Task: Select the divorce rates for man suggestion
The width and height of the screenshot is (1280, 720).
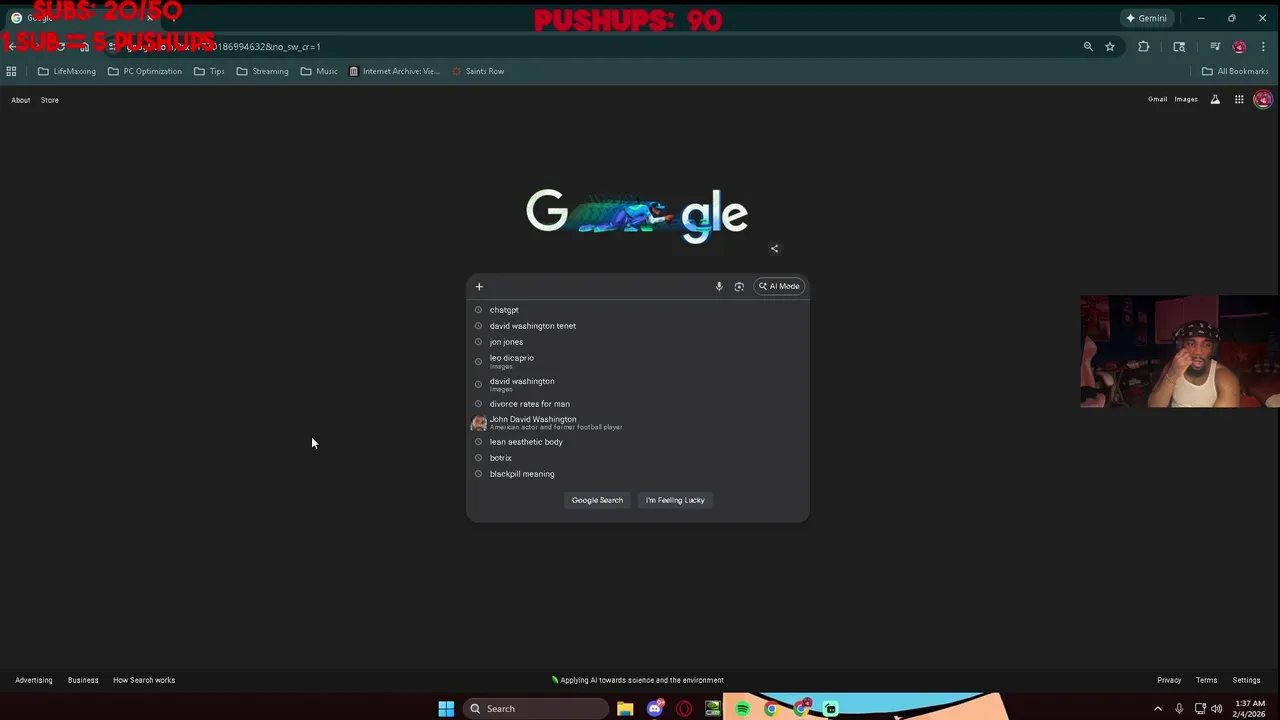Action: click(x=638, y=404)
